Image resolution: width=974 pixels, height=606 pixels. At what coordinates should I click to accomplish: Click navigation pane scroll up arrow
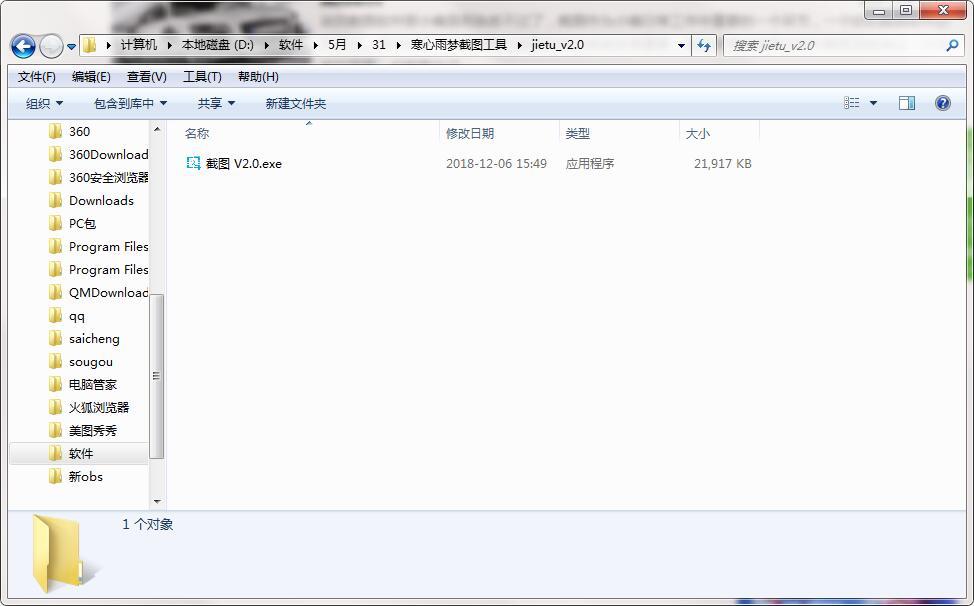[x=157, y=129]
